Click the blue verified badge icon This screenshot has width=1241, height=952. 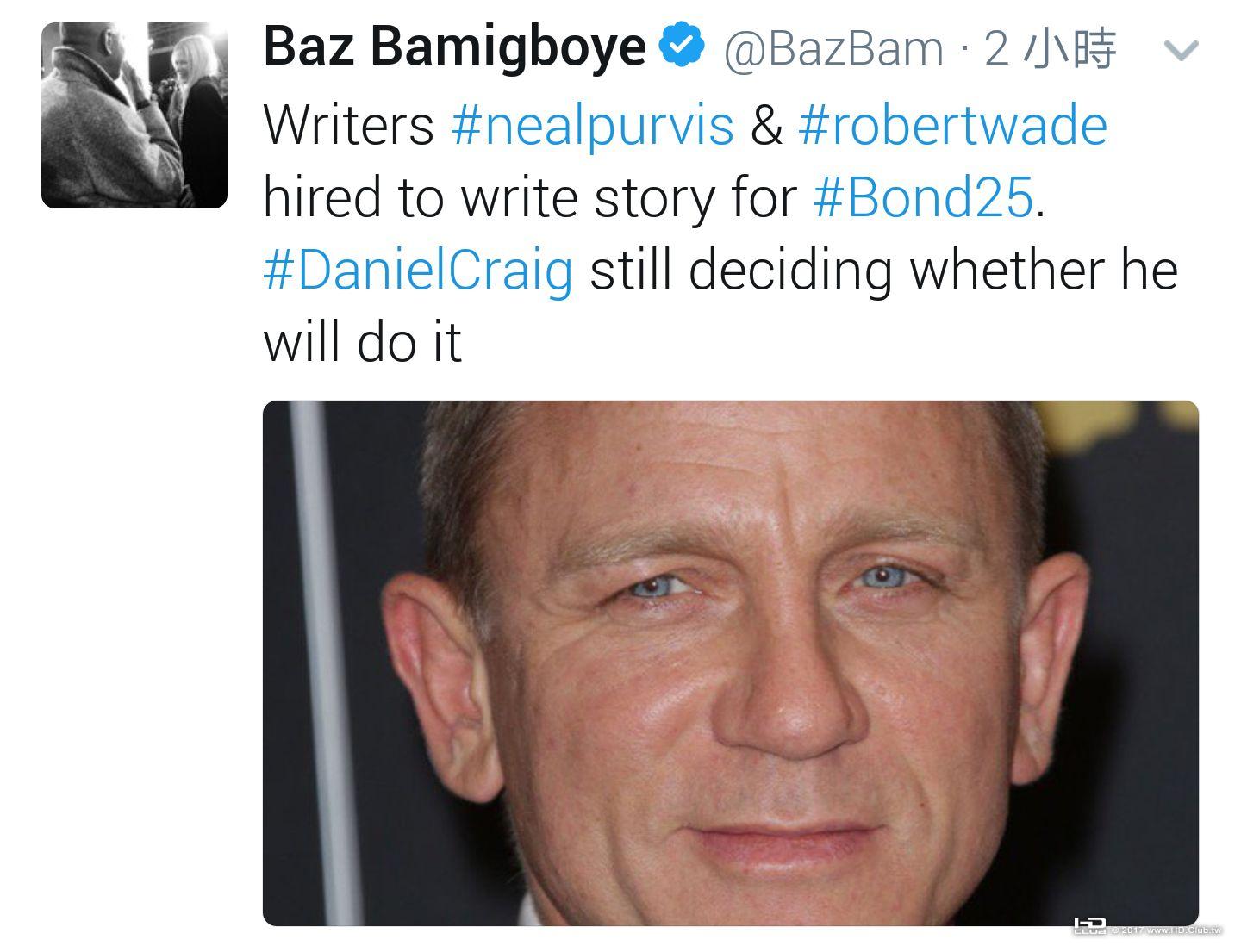683,46
